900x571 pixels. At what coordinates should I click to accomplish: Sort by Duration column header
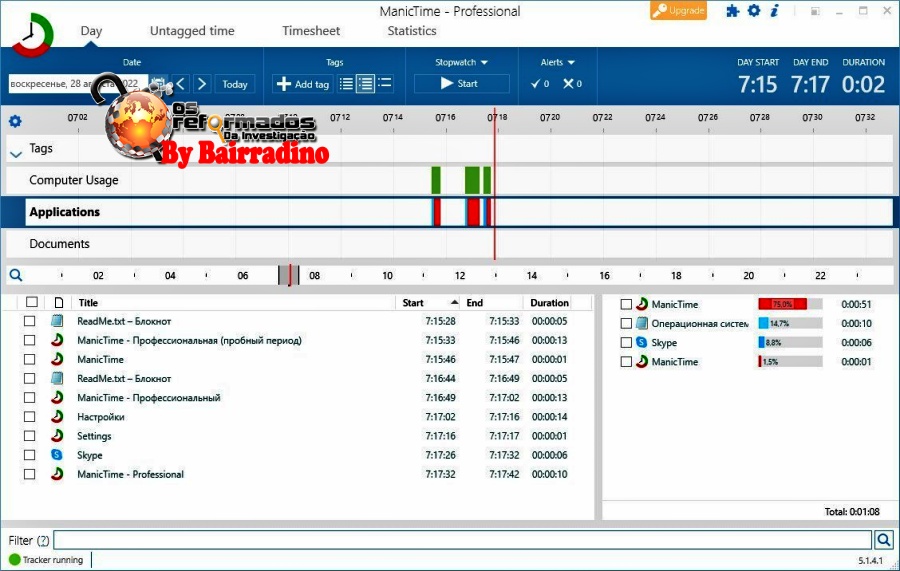pos(549,302)
